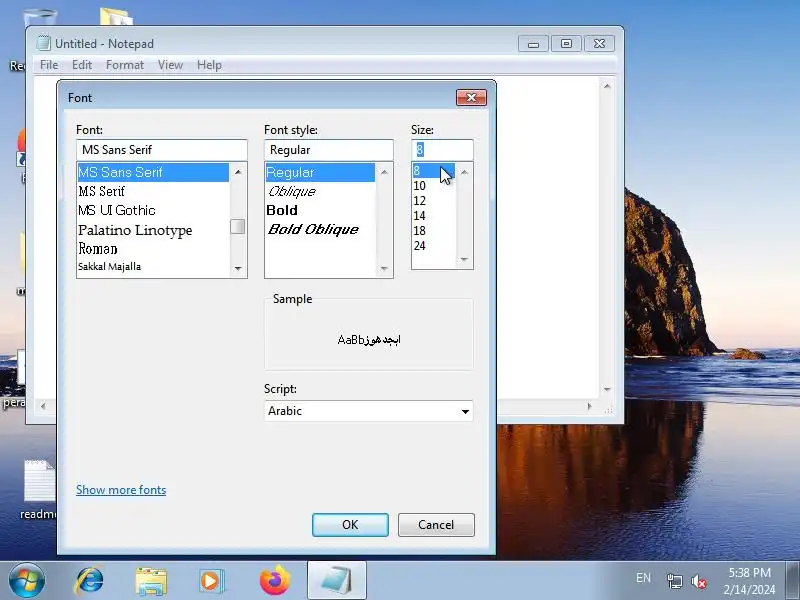Select Roman font in the list
This screenshot has width=800, height=600.
(x=153, y=249)
